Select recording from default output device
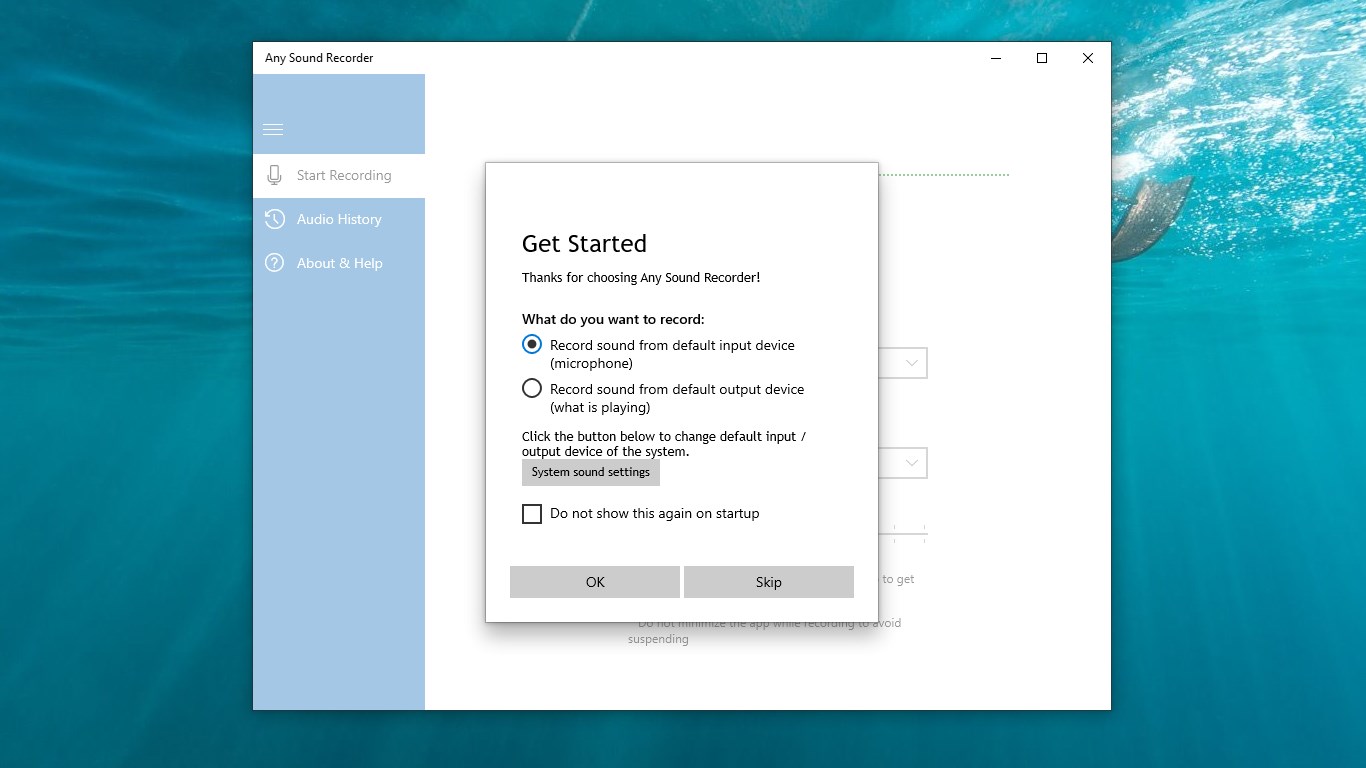 coord(531,388)
